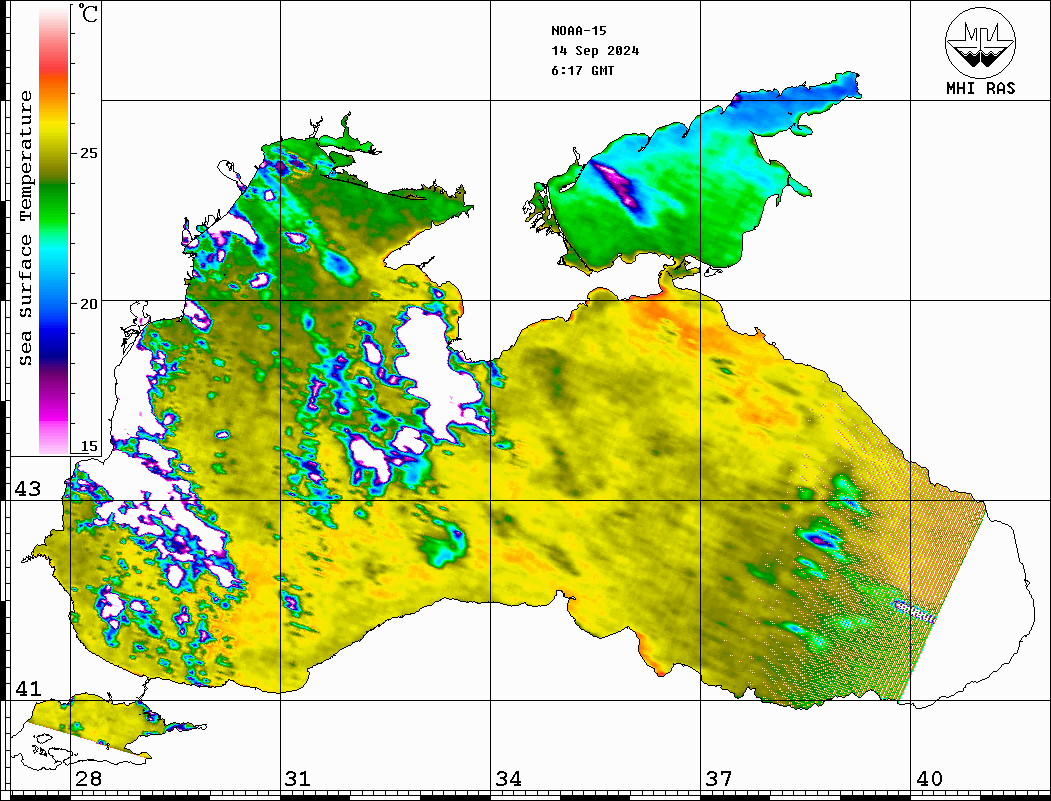
Task: Select the "NOAA-15" satellite label
Action: coord(578,31)
